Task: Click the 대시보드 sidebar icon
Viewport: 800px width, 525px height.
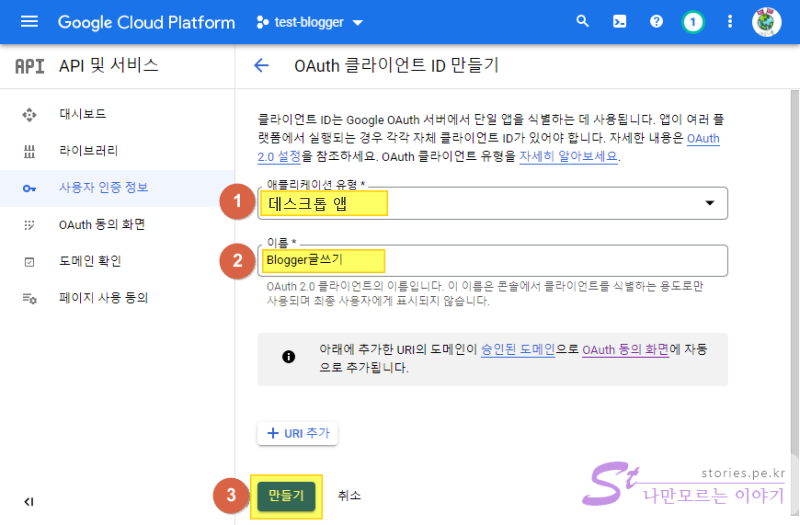Action: pyautogui.click(x=29, y=114)
